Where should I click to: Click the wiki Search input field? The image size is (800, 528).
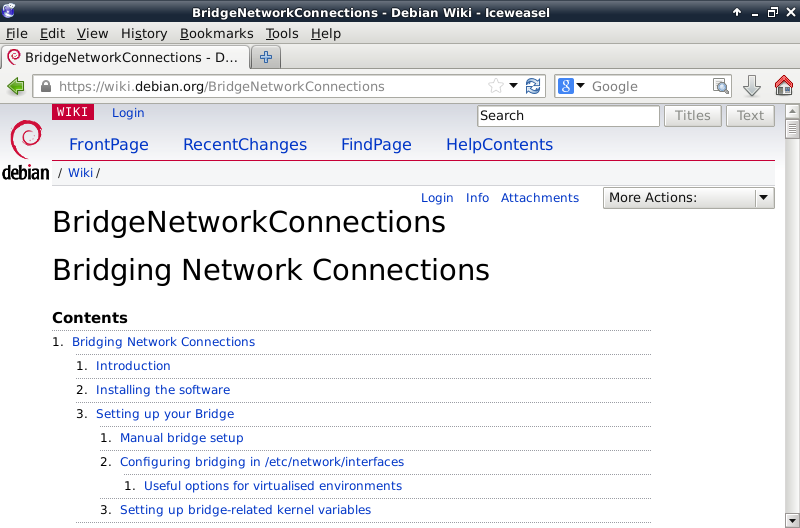click(x=568, y=115)
